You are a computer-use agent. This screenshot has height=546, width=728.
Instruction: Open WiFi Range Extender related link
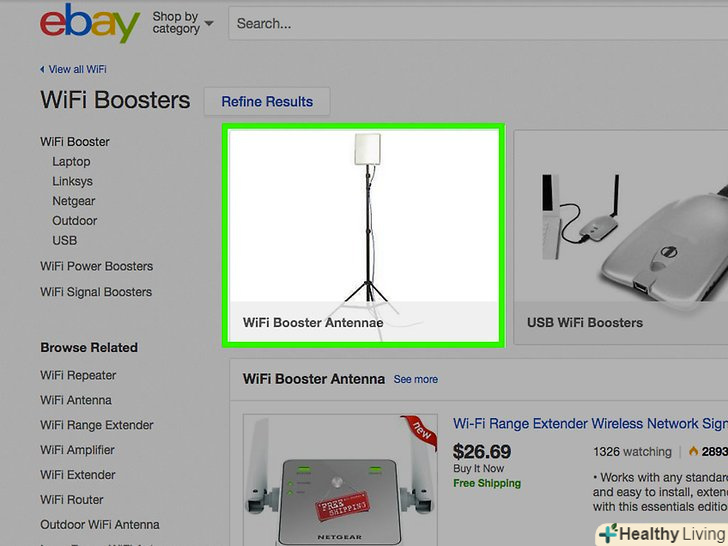(97, 425)
